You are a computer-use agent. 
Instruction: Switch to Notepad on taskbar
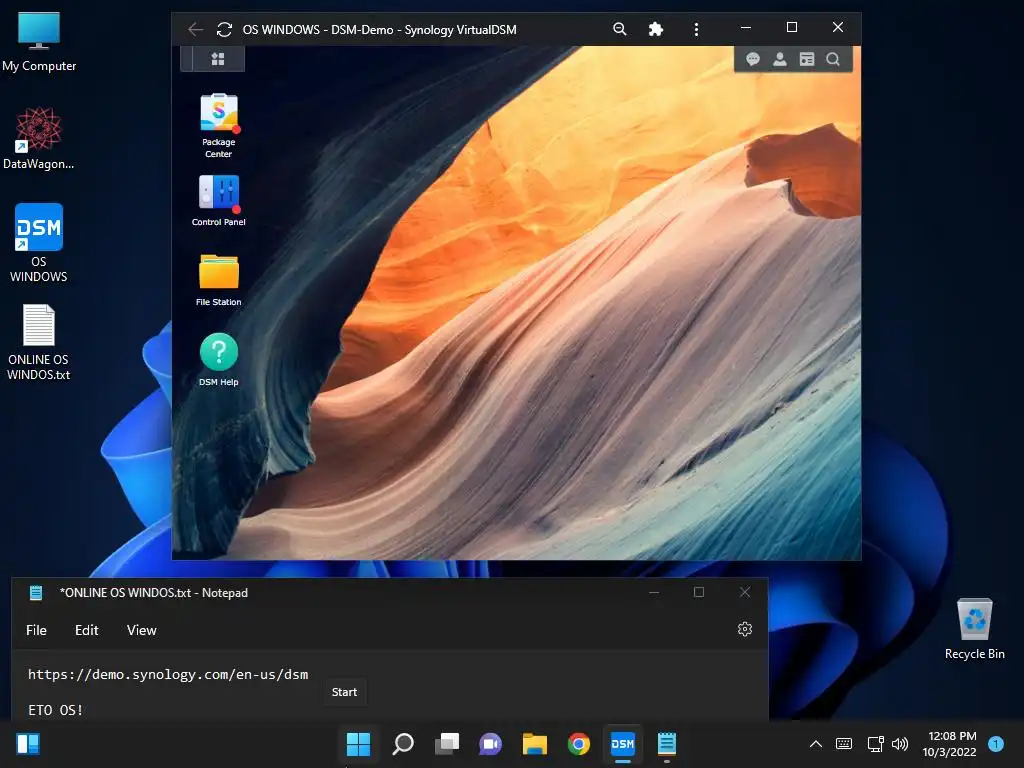click(667, 744)
